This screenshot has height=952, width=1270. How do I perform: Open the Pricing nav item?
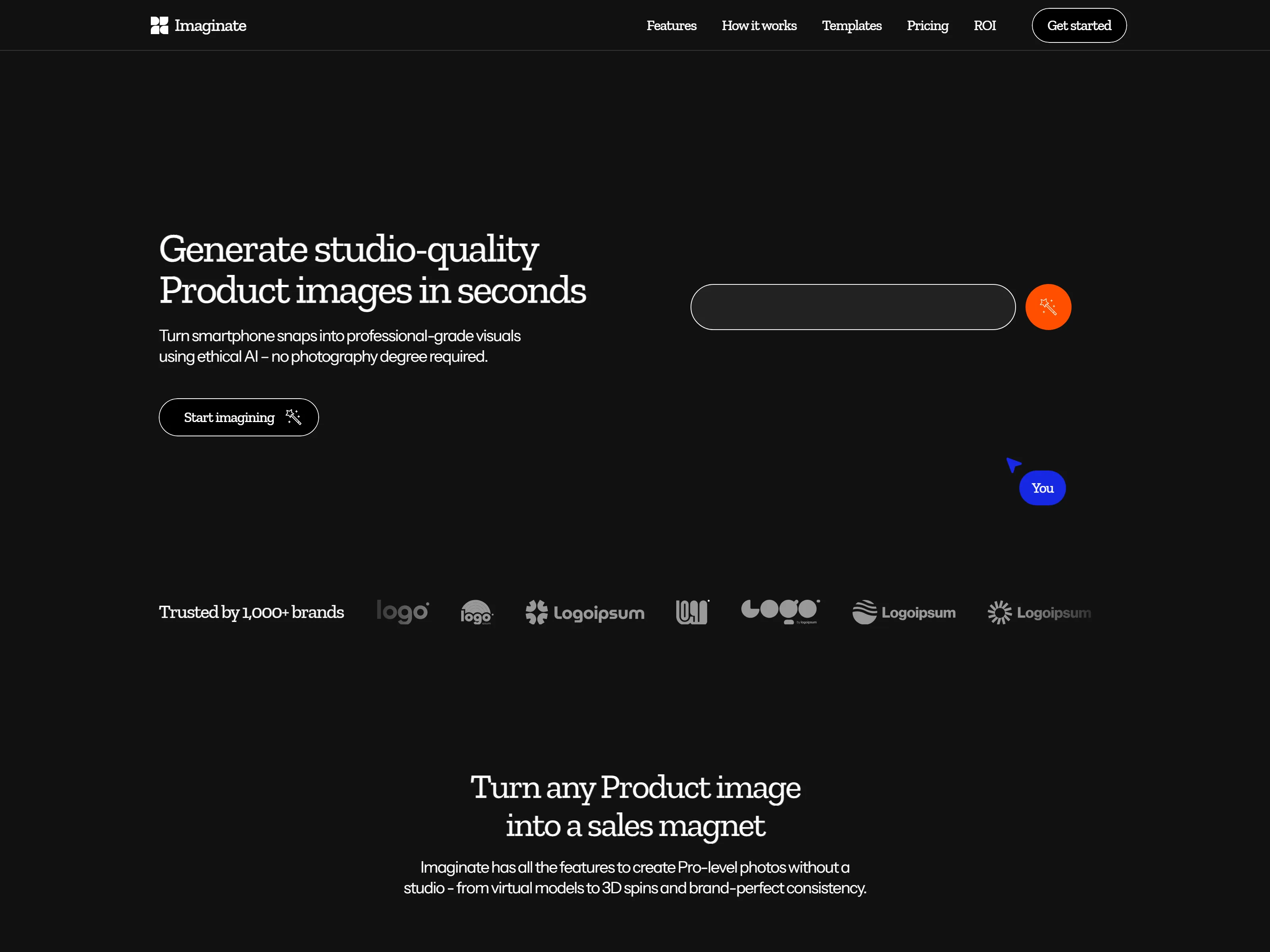tap(927, 26)
